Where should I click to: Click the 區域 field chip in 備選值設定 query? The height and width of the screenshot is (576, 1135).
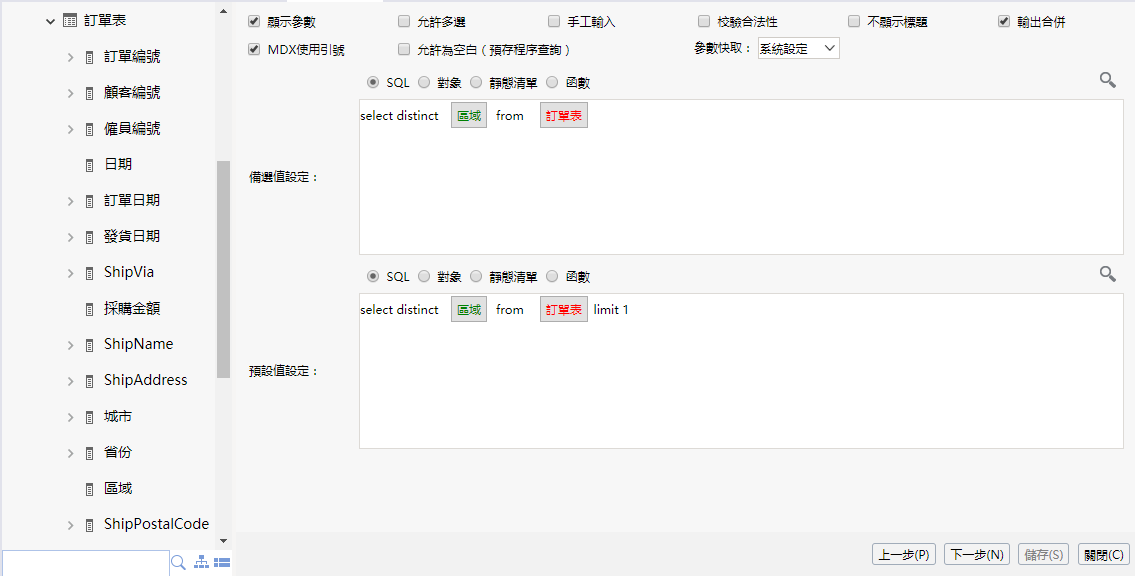(x=468, y=116)
